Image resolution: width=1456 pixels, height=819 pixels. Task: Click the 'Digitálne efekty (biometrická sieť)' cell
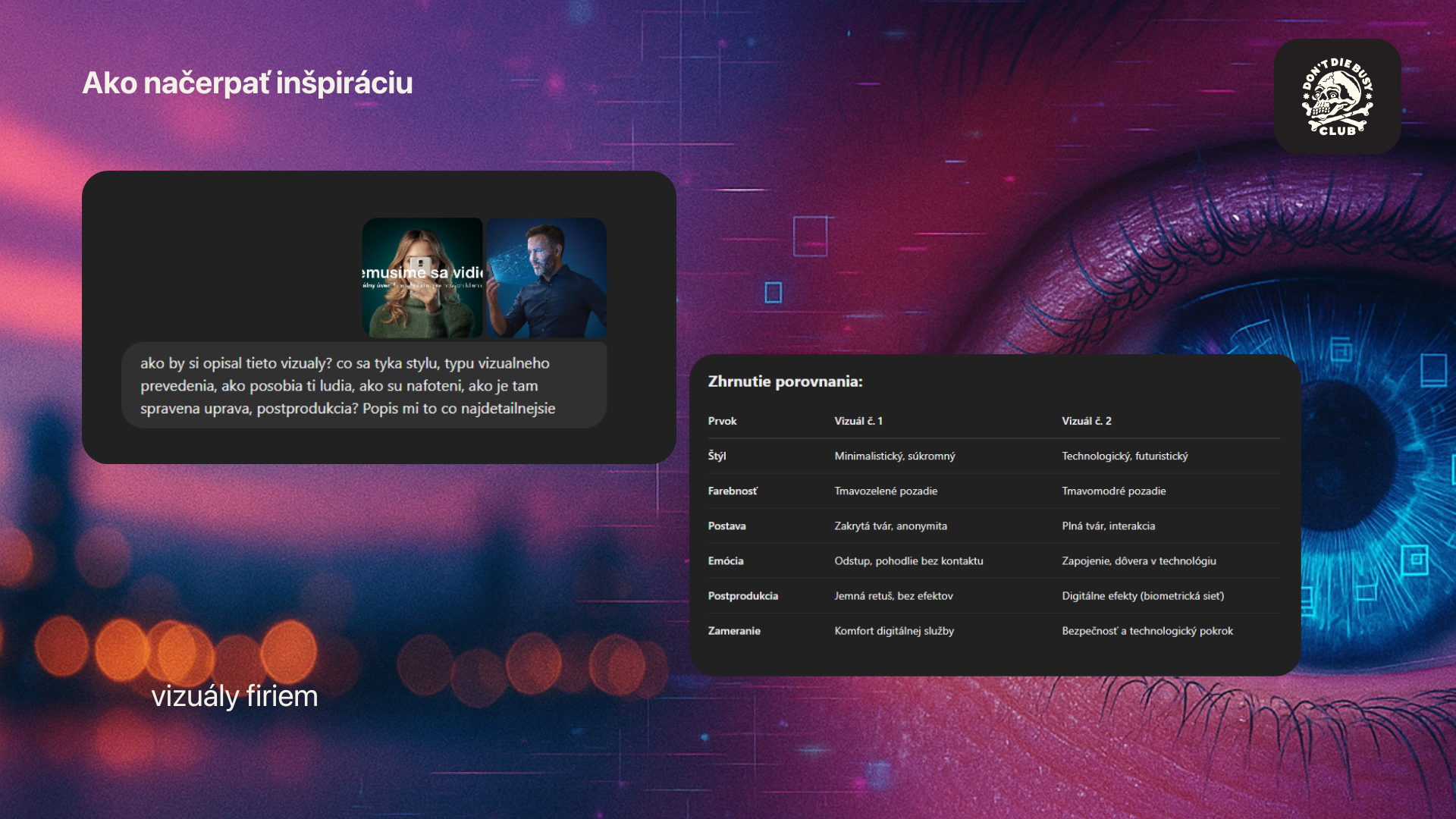1143,595
